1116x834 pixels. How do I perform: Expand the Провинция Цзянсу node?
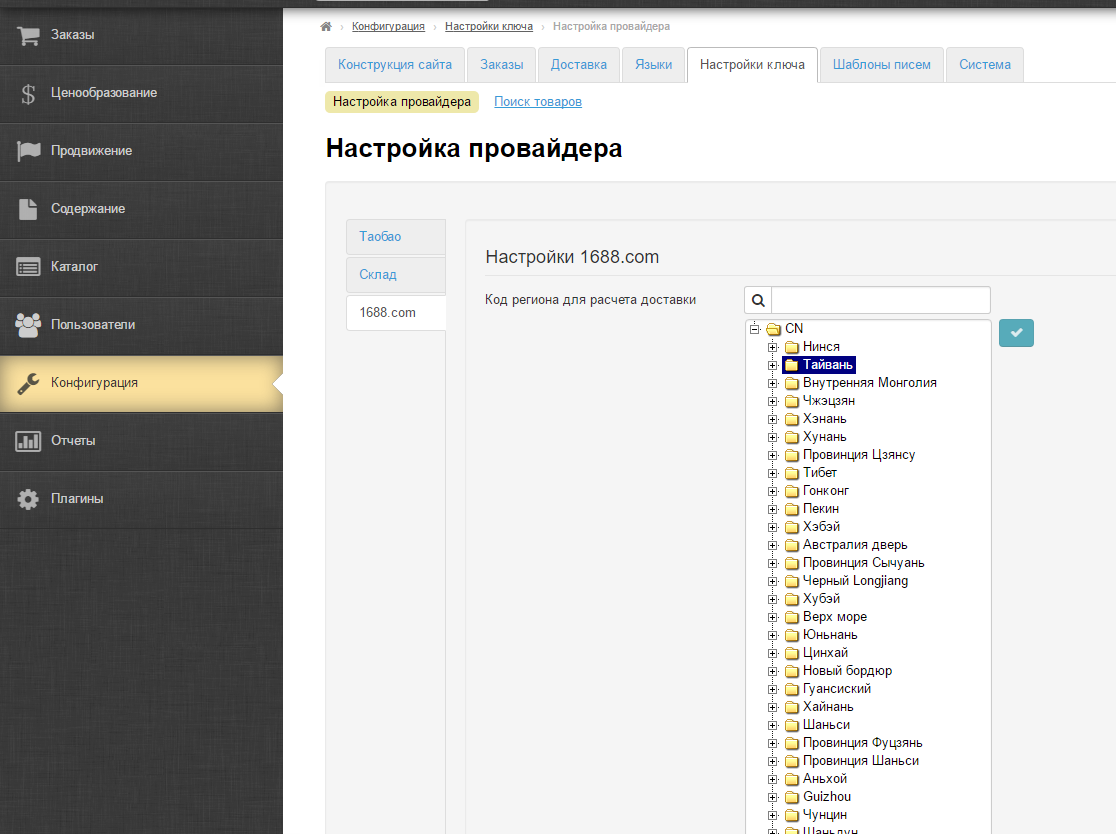773,455
